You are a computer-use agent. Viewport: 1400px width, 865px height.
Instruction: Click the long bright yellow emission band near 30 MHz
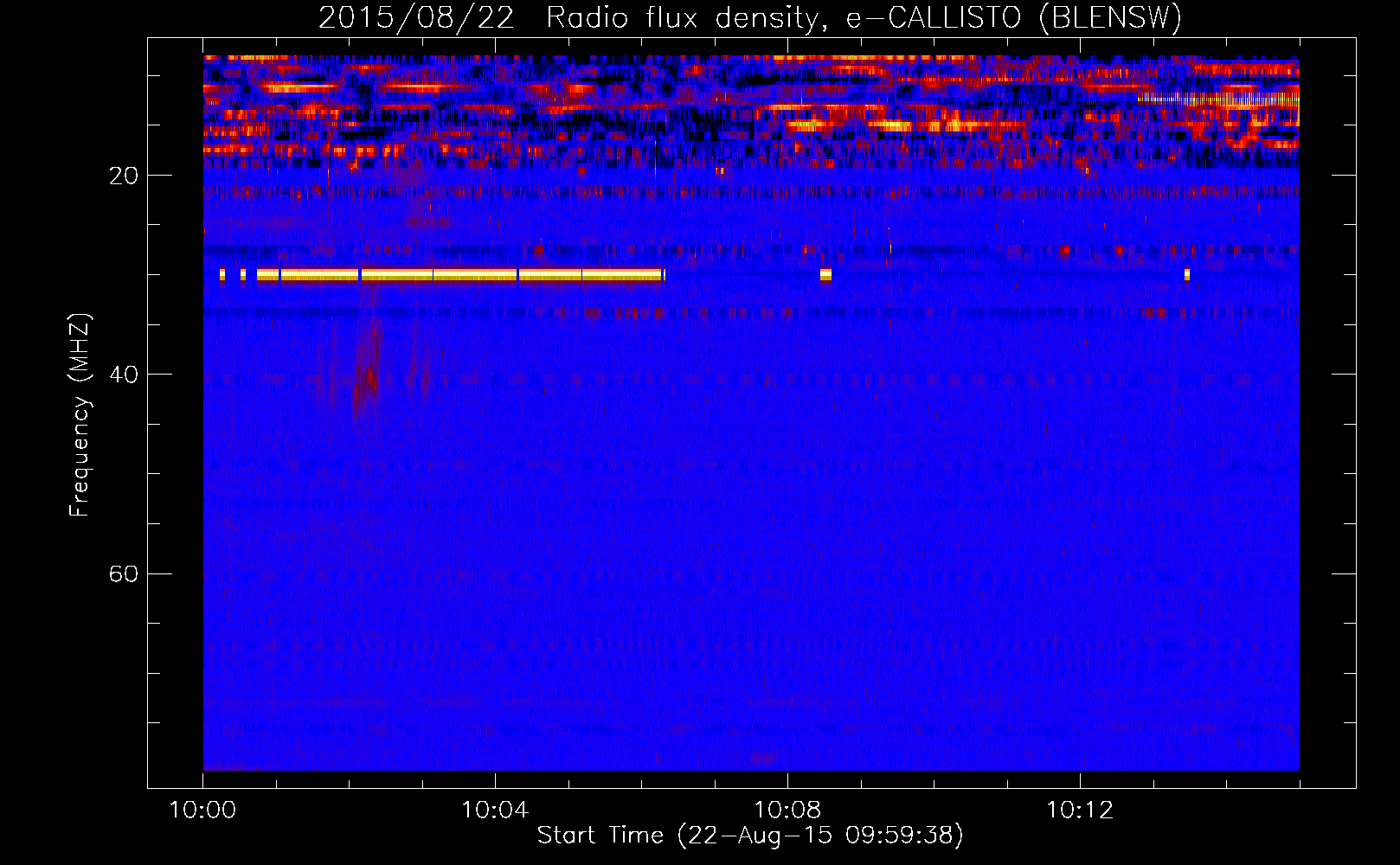click(460, 275)
